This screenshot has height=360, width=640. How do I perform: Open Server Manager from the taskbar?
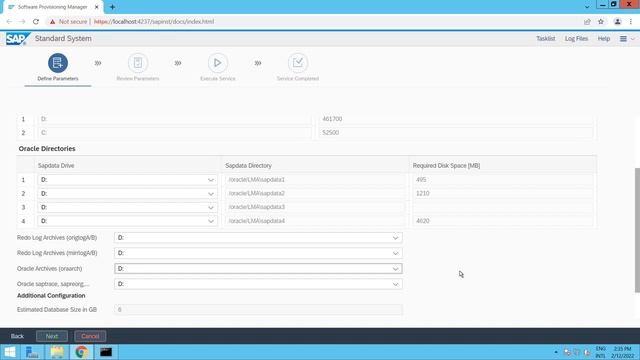pos(32,352)
